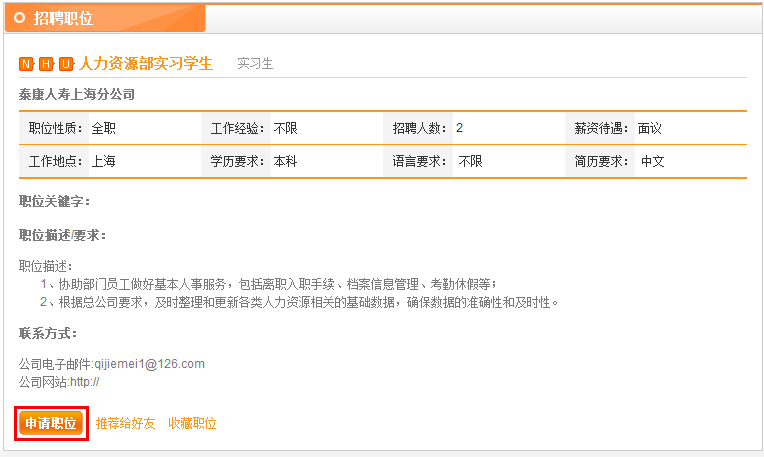Click the 工作地点 value 上海
Screen dimensions: 764x457
pyautogui.click(x=104, y=161)
